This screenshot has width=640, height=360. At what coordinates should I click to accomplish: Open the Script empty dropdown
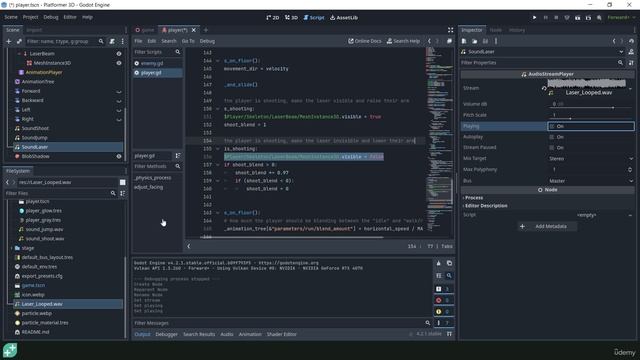pos(631,215)
